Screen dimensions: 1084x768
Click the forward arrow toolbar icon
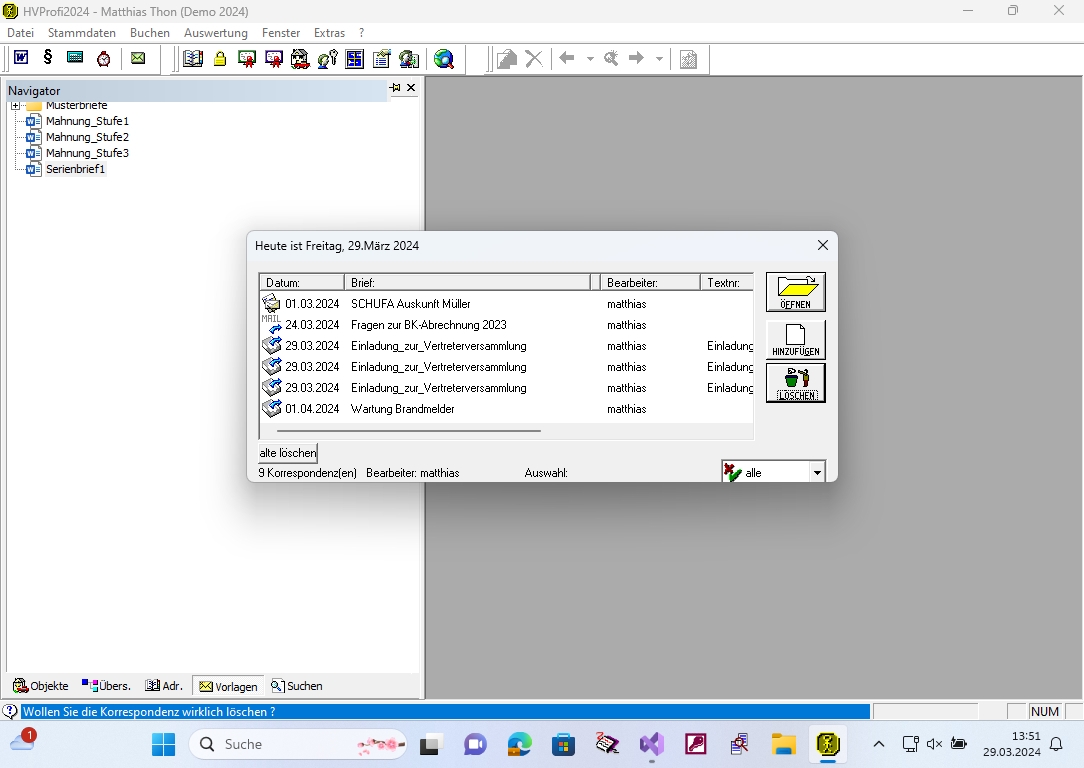(x=636, y=58)
